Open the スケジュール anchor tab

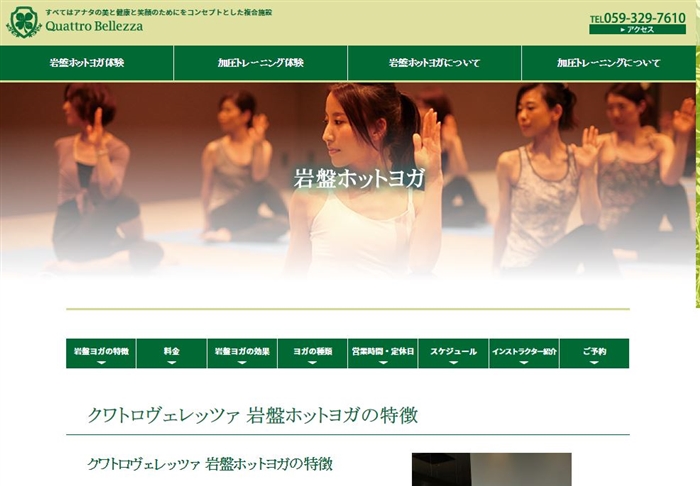(453, 353)
